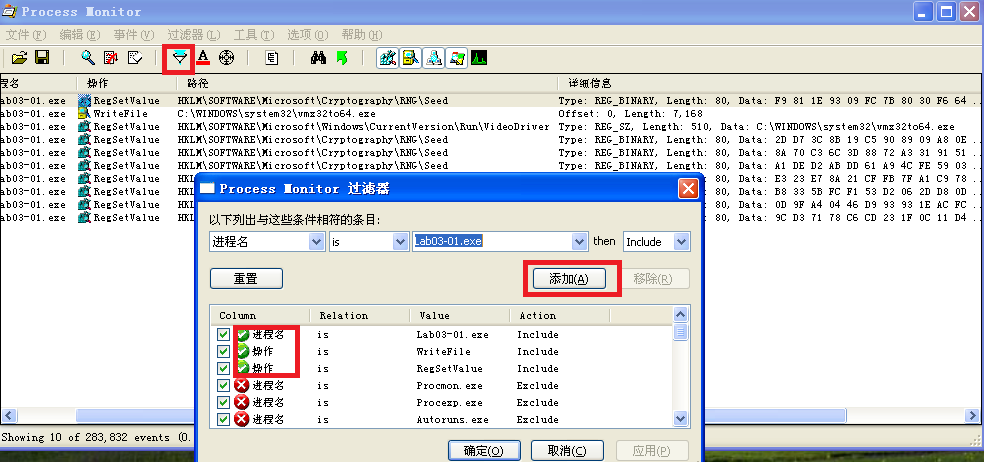
Task: Click 'Offset: 0, Length: 7,168' detail
Action: (631, 114)
